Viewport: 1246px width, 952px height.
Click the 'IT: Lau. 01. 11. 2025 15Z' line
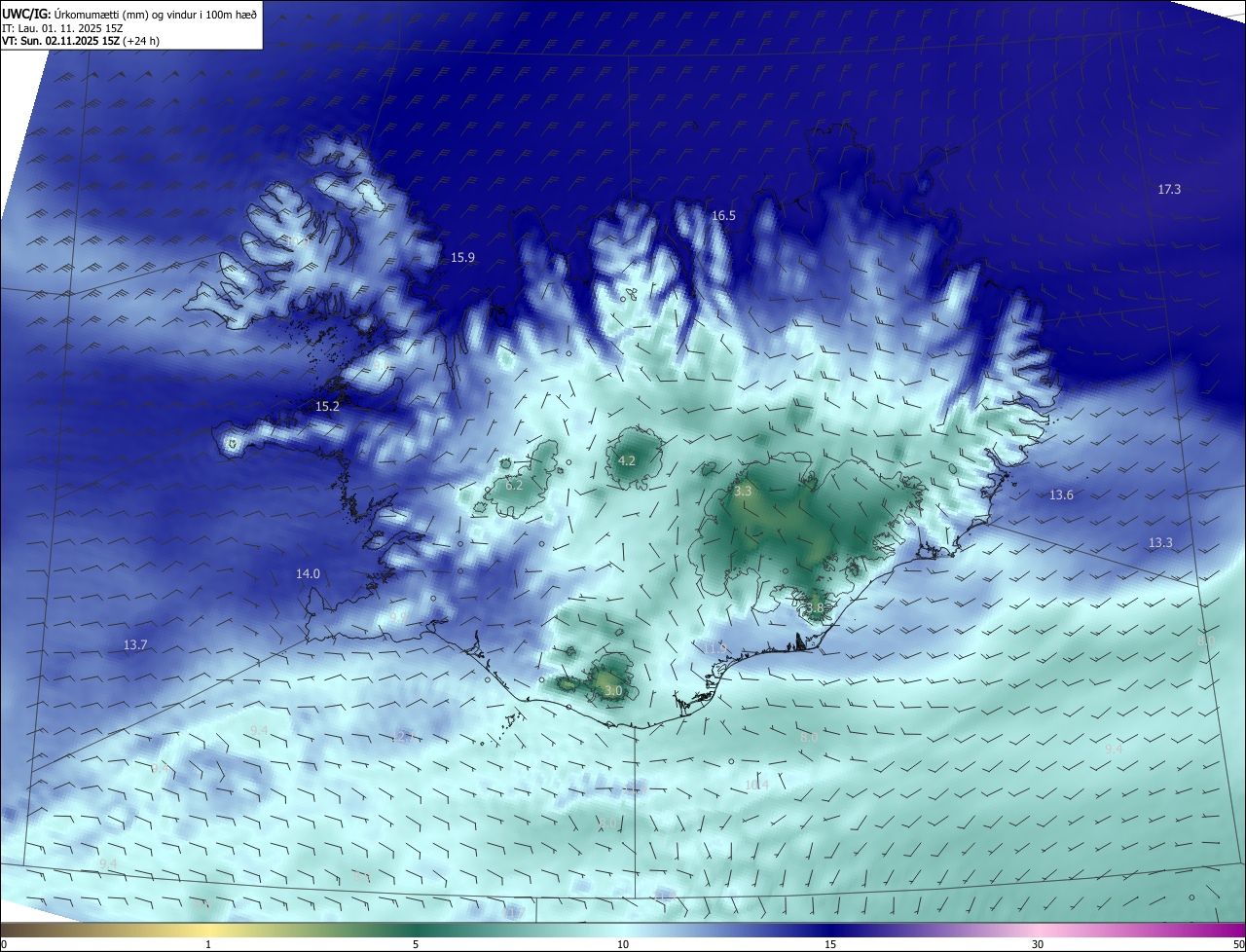(61, 27)
